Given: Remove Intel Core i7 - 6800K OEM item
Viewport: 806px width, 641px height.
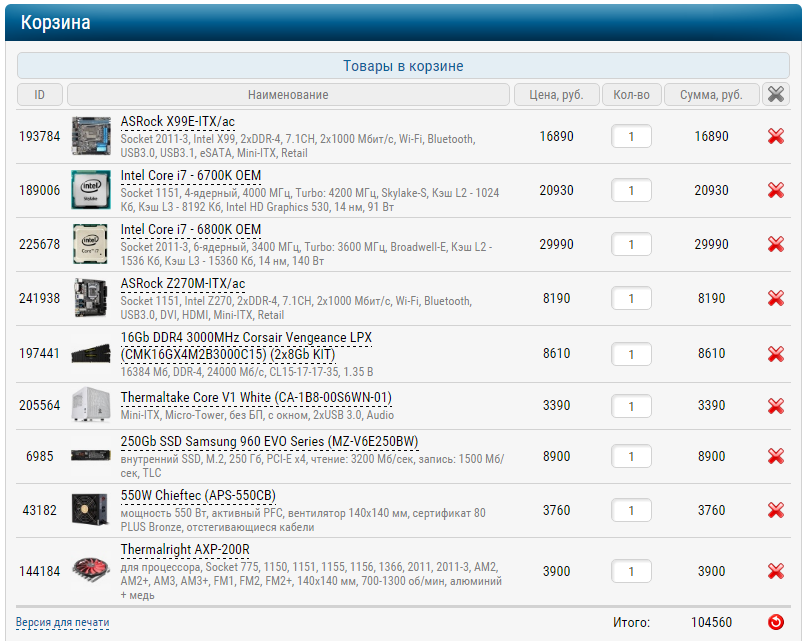Looking at the screenshot, I should pos(776,244).
